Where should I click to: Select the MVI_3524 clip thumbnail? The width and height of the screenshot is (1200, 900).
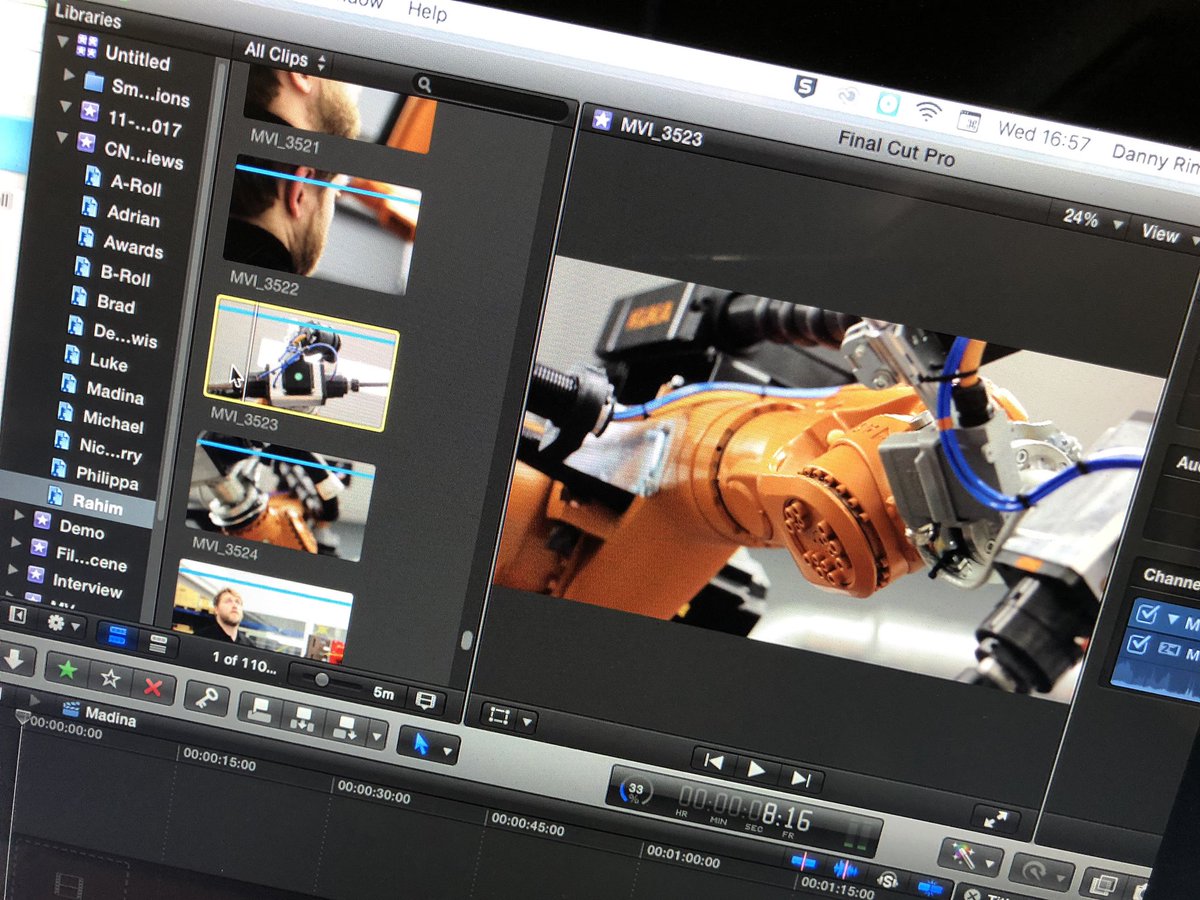(279, 497)
